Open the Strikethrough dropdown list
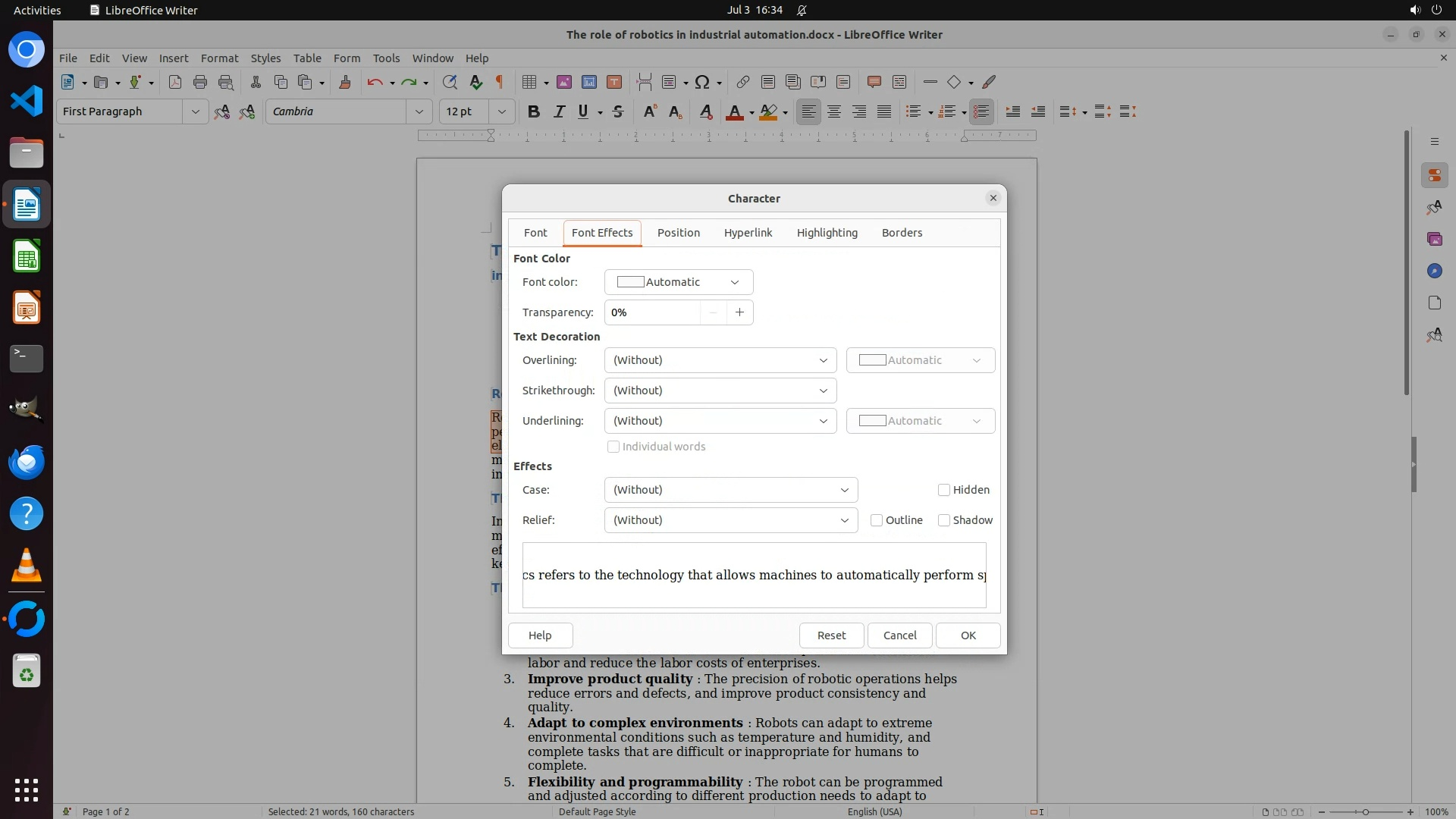 click(720, 391)
